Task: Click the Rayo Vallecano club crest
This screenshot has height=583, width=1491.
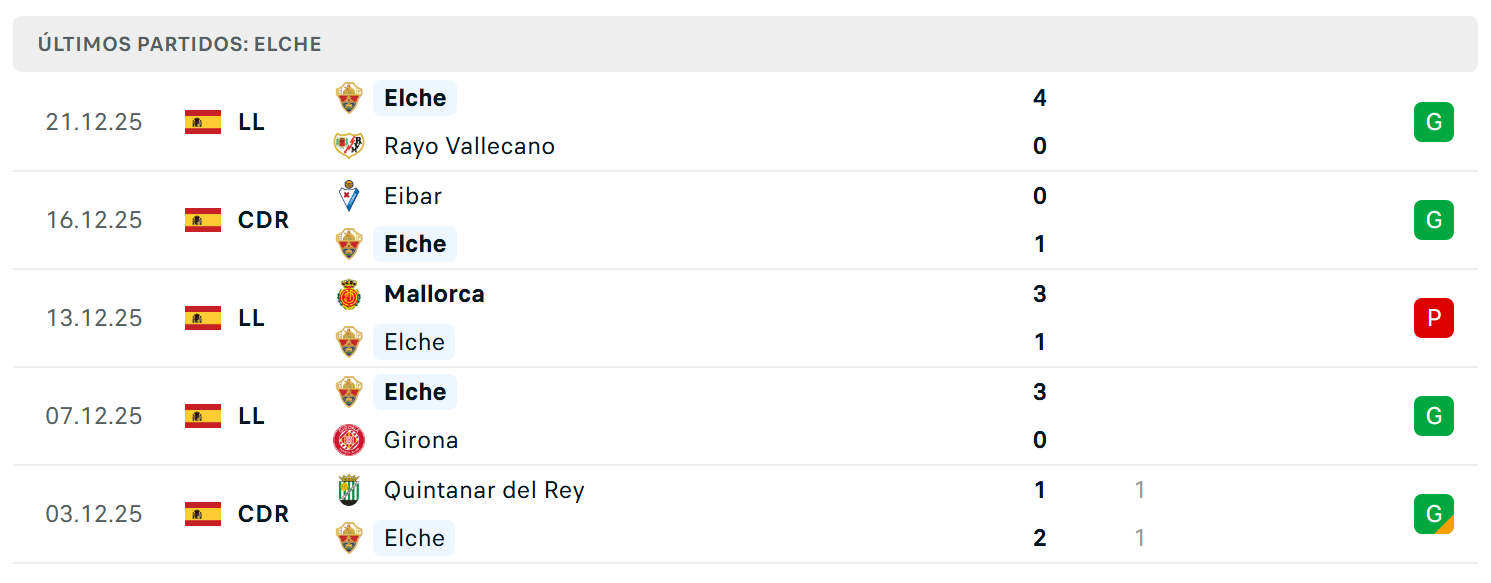Action: click(348, 146)
